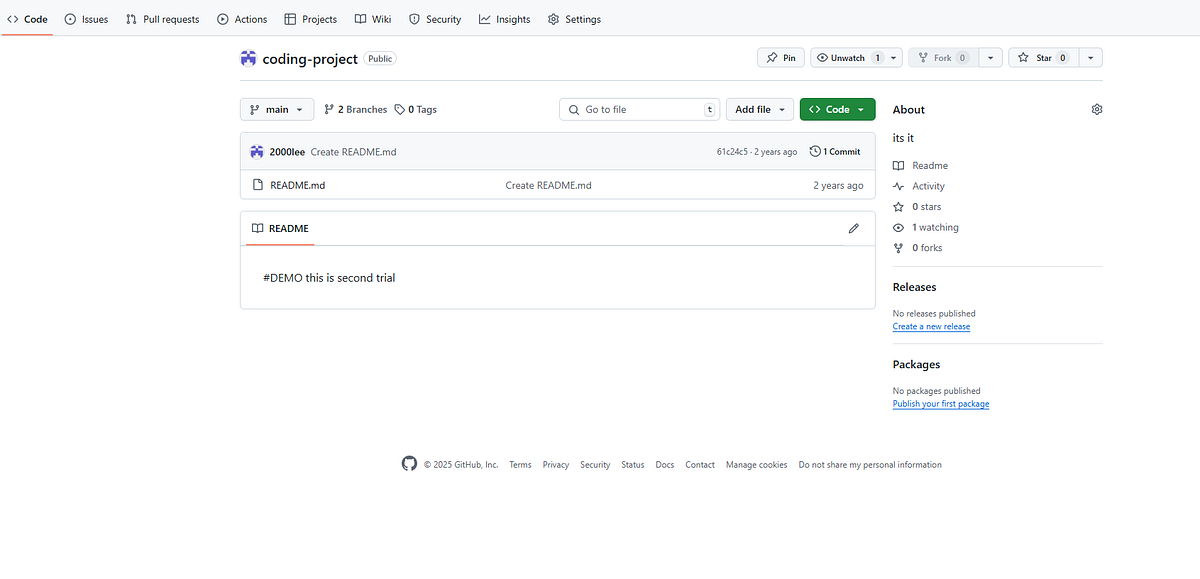Open repository Activity via the pulse icon
The height and width of the screenshot is (579, 1200).
[898, 186]
